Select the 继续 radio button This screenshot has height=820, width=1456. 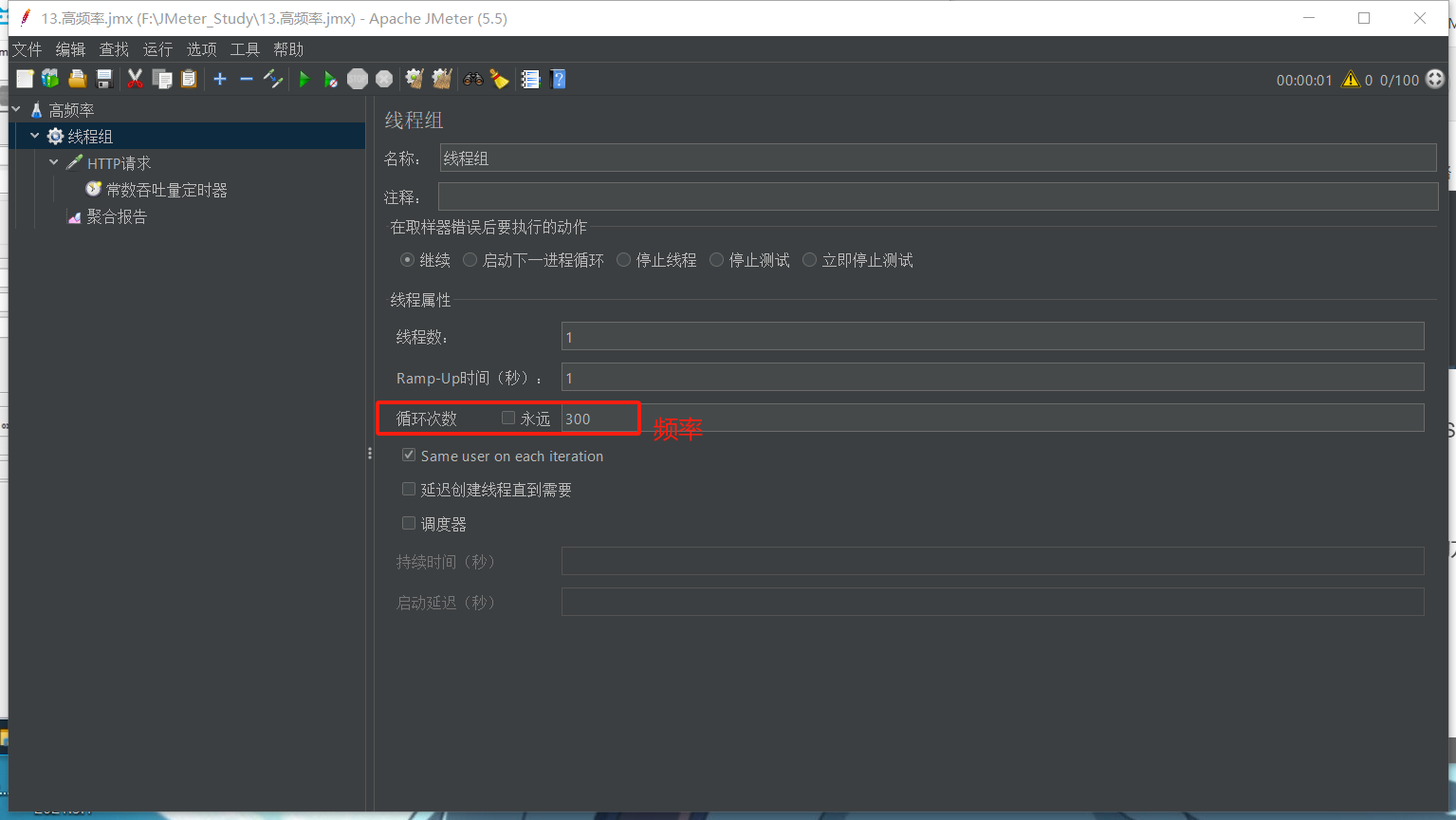tap(407, 260)
